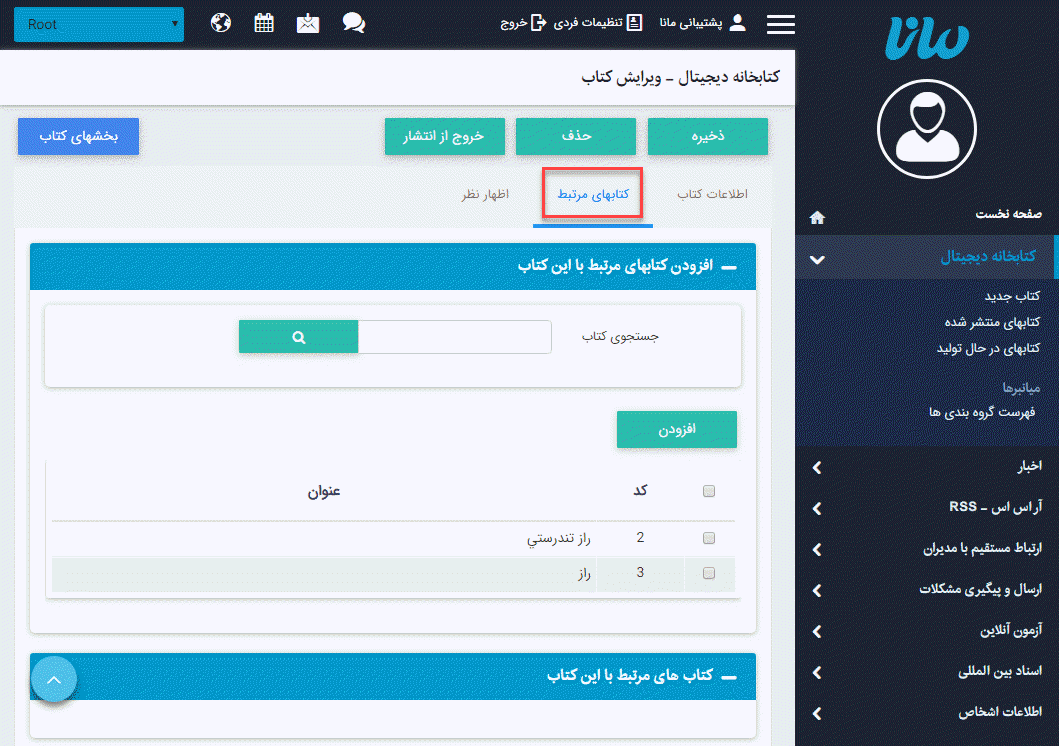
Task: Check the select-all checkbox in the table header
Action: [709, 491]
